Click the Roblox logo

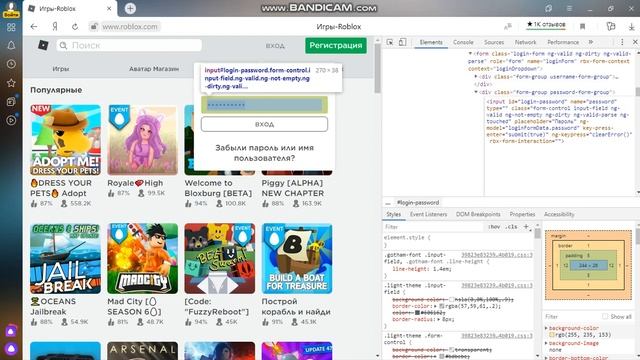coord(43,45)
